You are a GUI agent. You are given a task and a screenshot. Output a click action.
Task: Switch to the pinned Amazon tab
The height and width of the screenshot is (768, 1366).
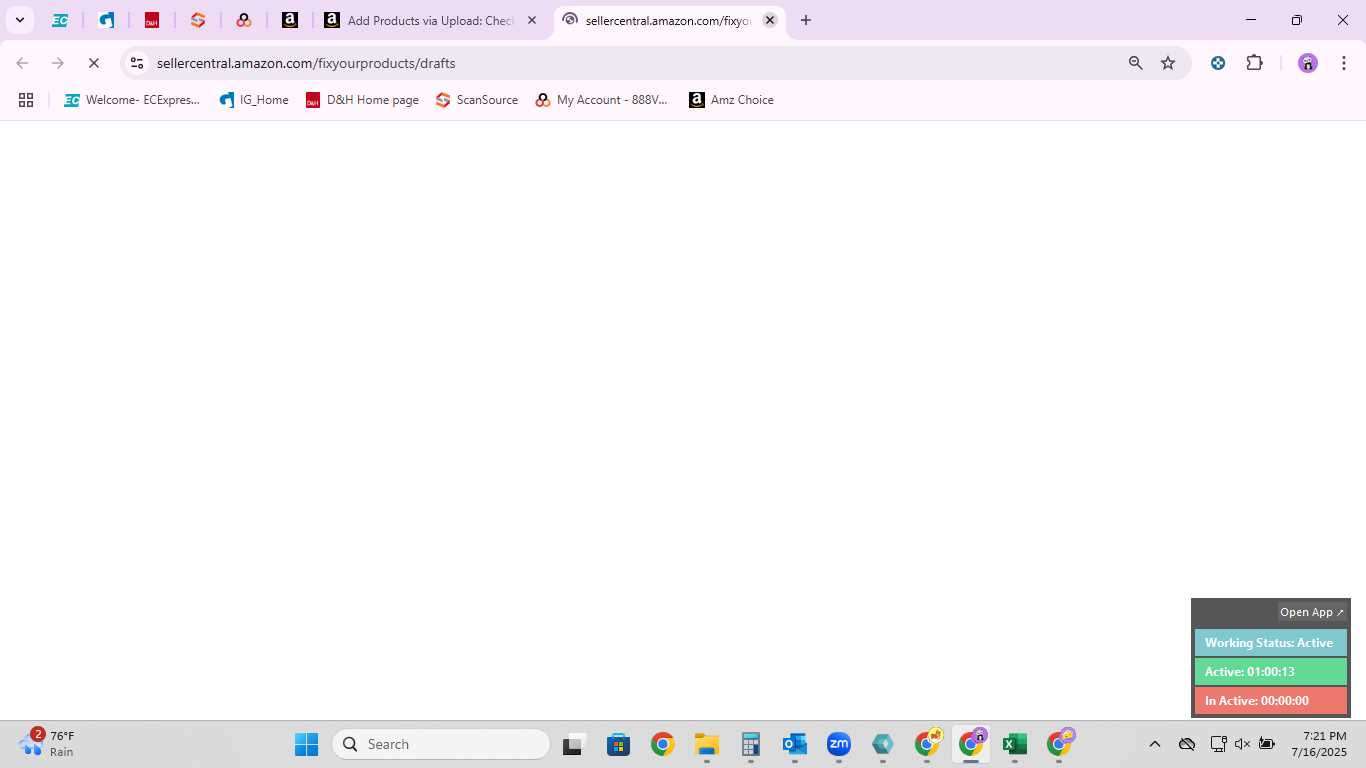coord(290,20)
